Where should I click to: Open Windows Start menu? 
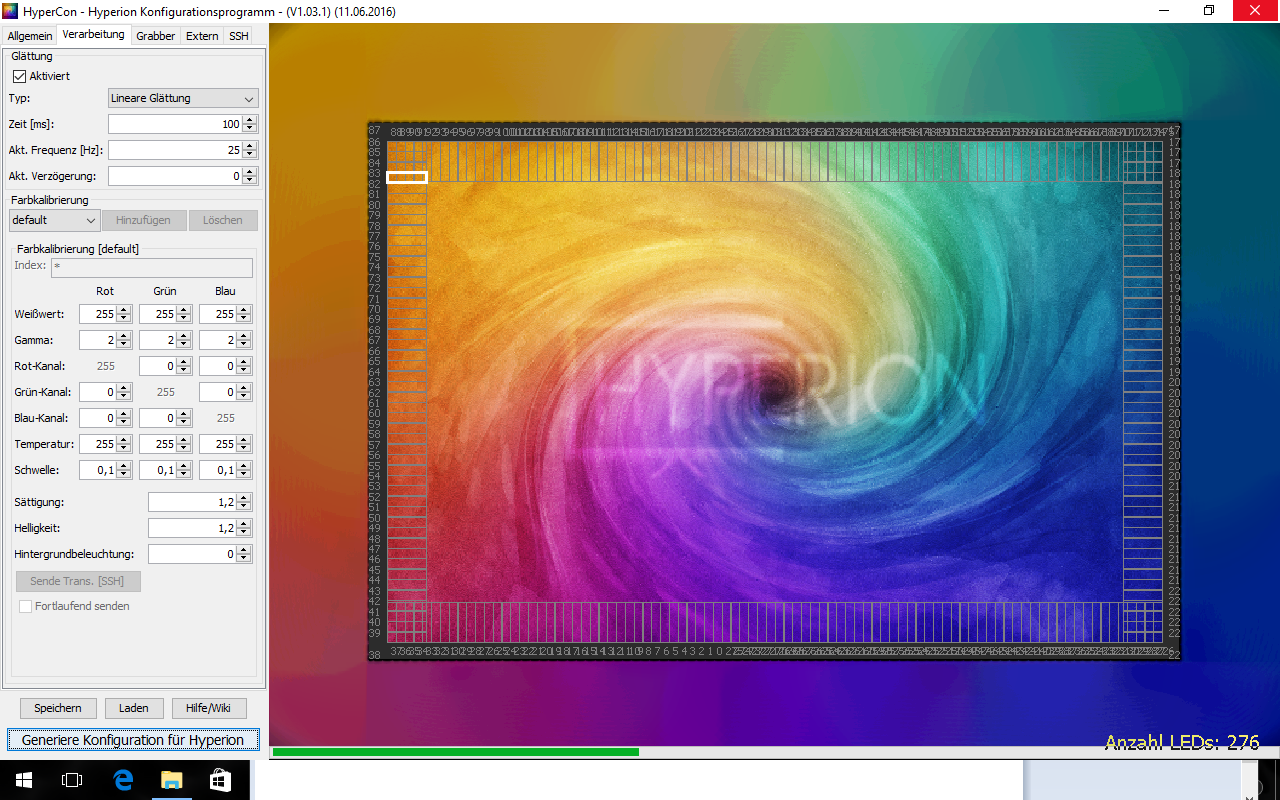23,779
